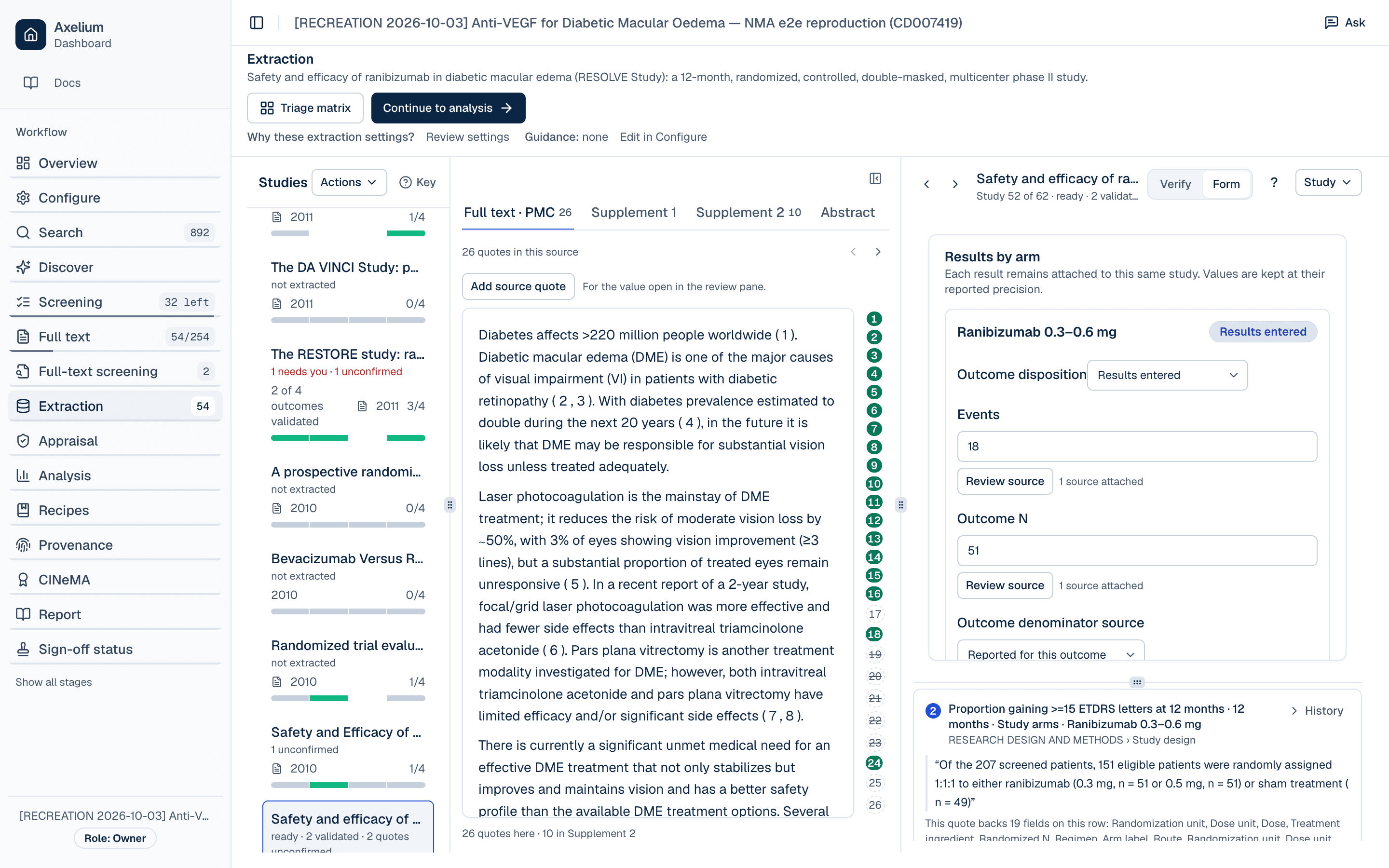1389x868 pixels.
Task: Click the Discover sparkle icon
Action: coord(23,268)
